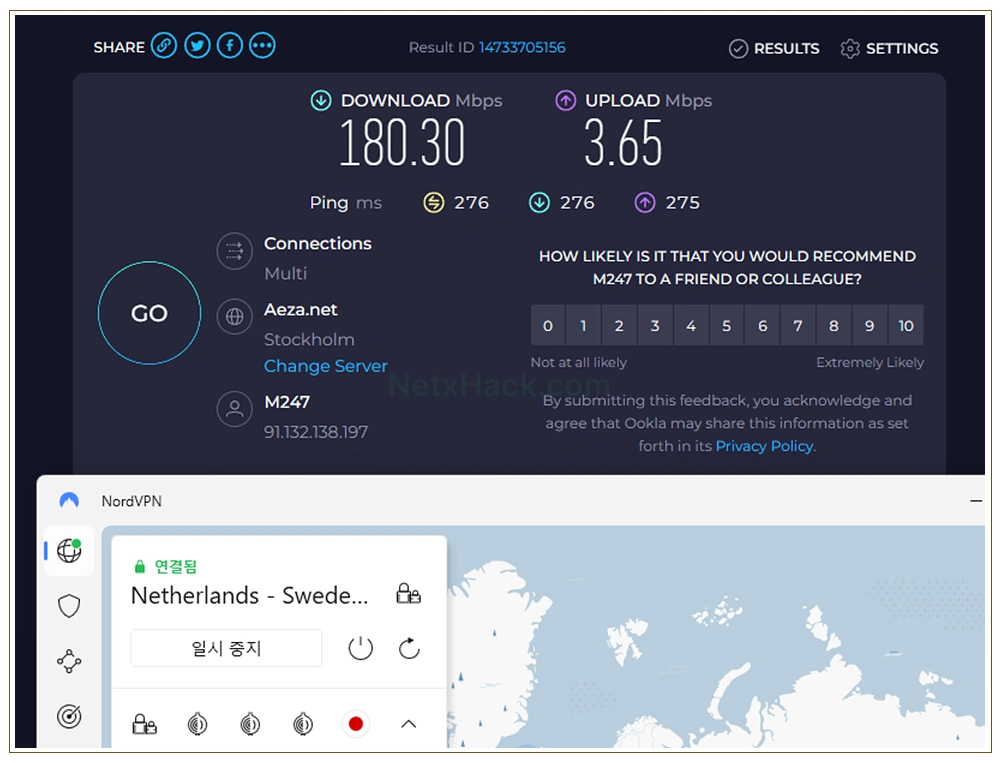Select rating 10 for recommendation

906,325
